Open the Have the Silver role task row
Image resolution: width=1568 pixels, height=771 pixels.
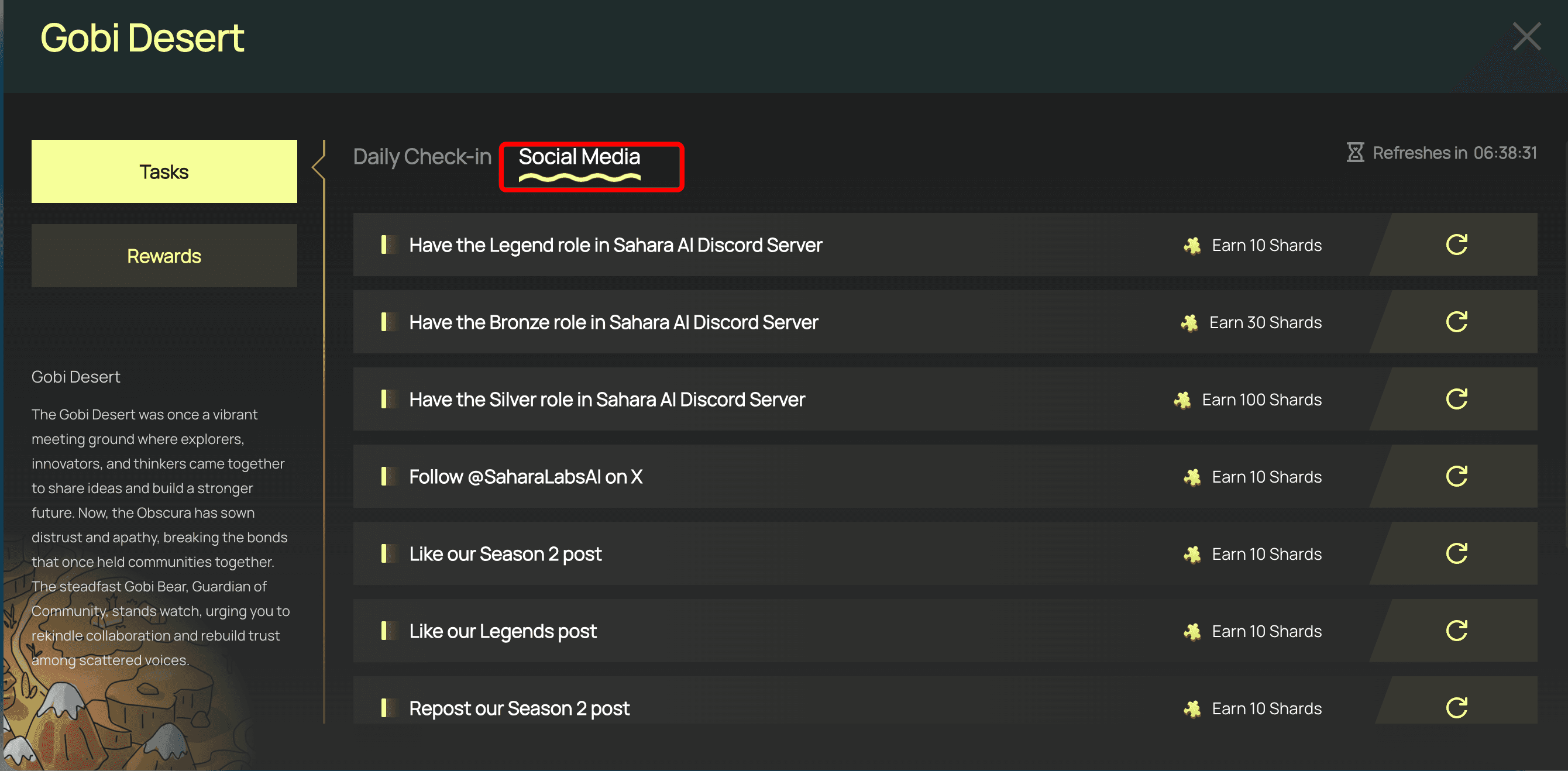click(945, 399)
